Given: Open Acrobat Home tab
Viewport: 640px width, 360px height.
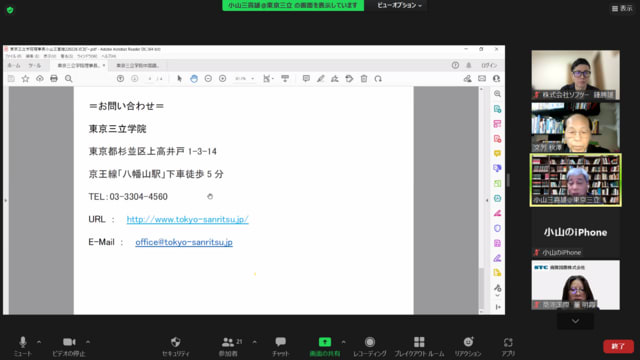Looking at the screenshot, I should (x=14, y=65).
